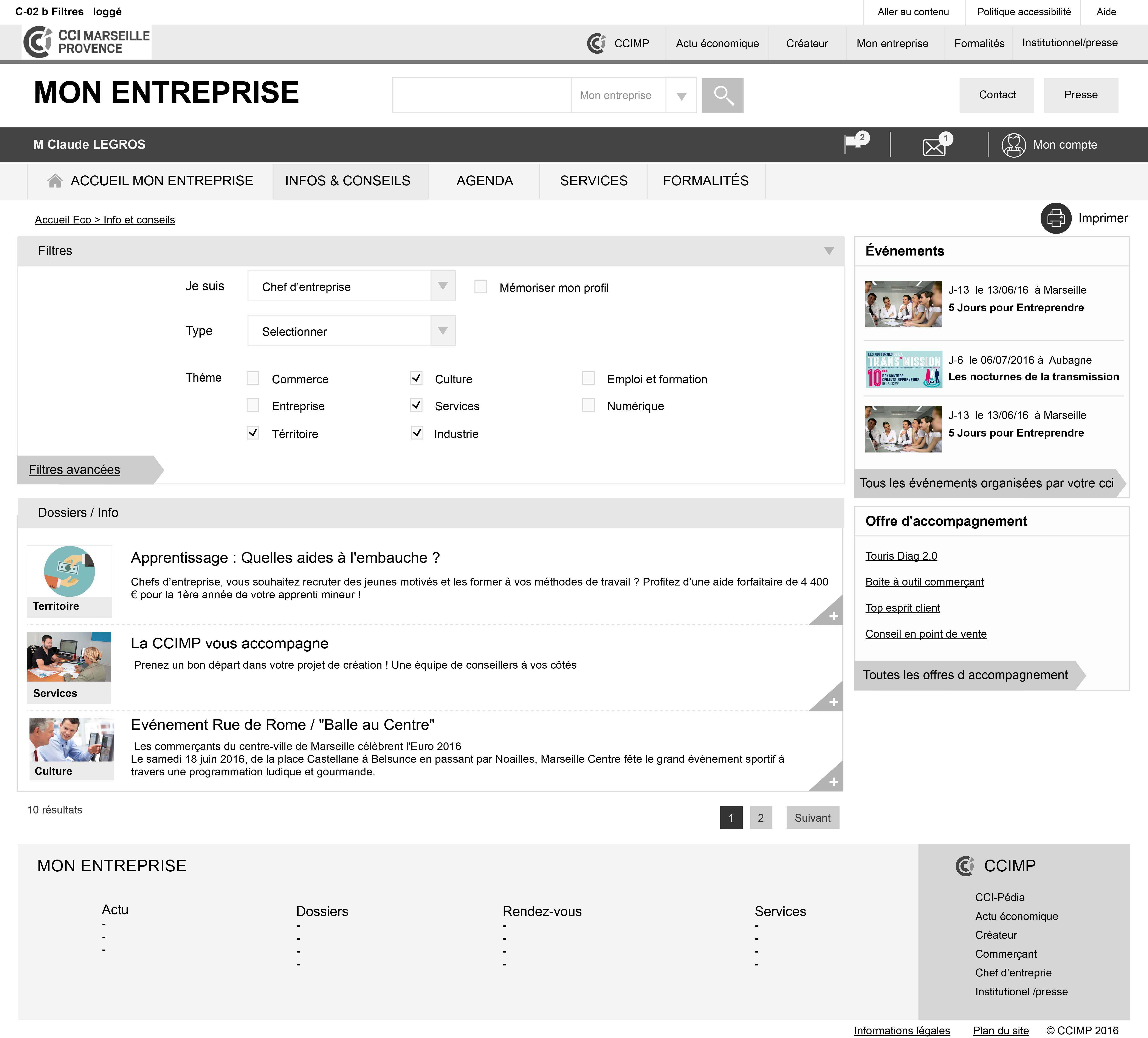Uncheck the Culture theme checkbox
Image resolution: width=1148 pixels, height=1038 pixels.
point(416,378)
